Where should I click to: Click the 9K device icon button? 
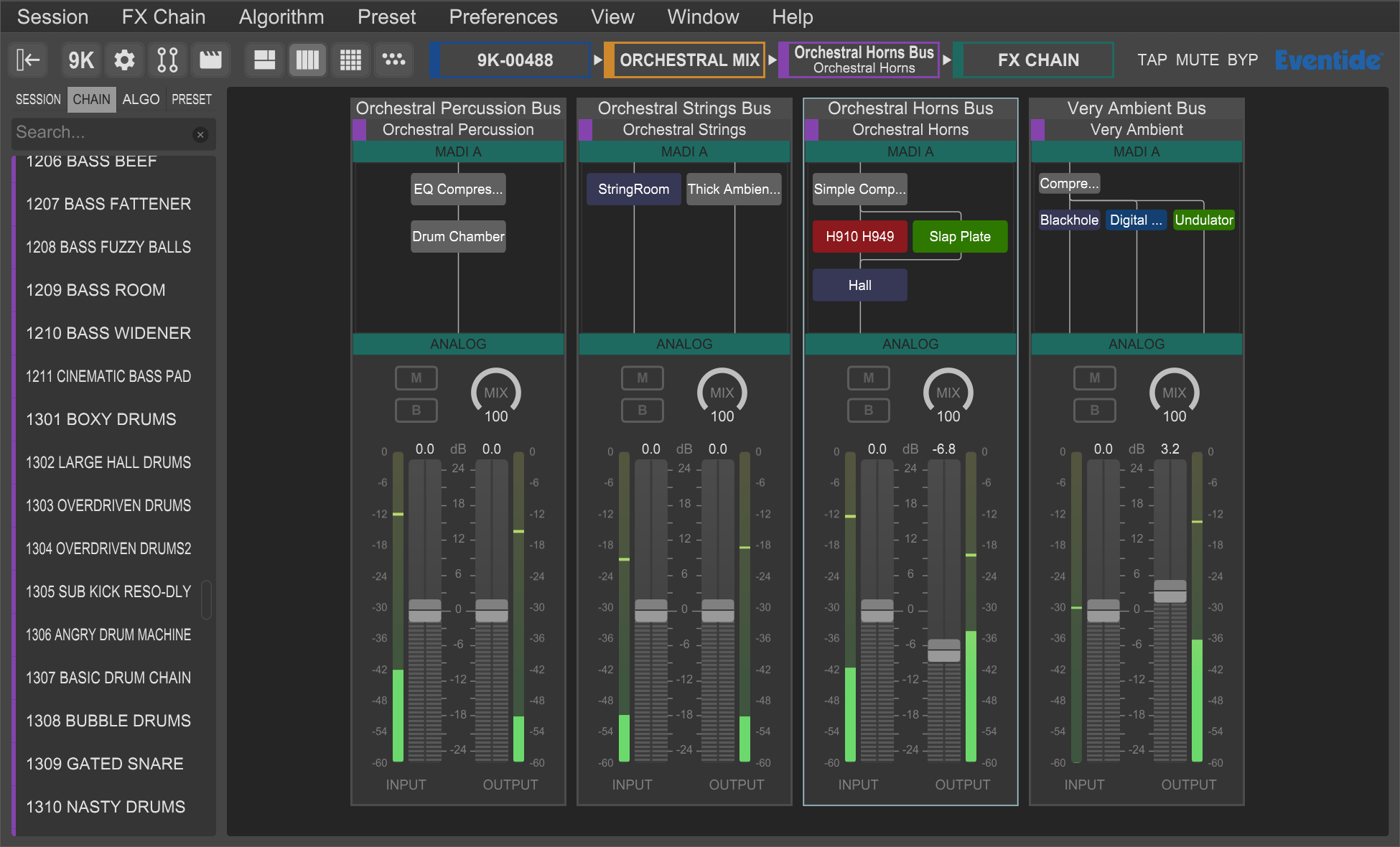[80, 60]
